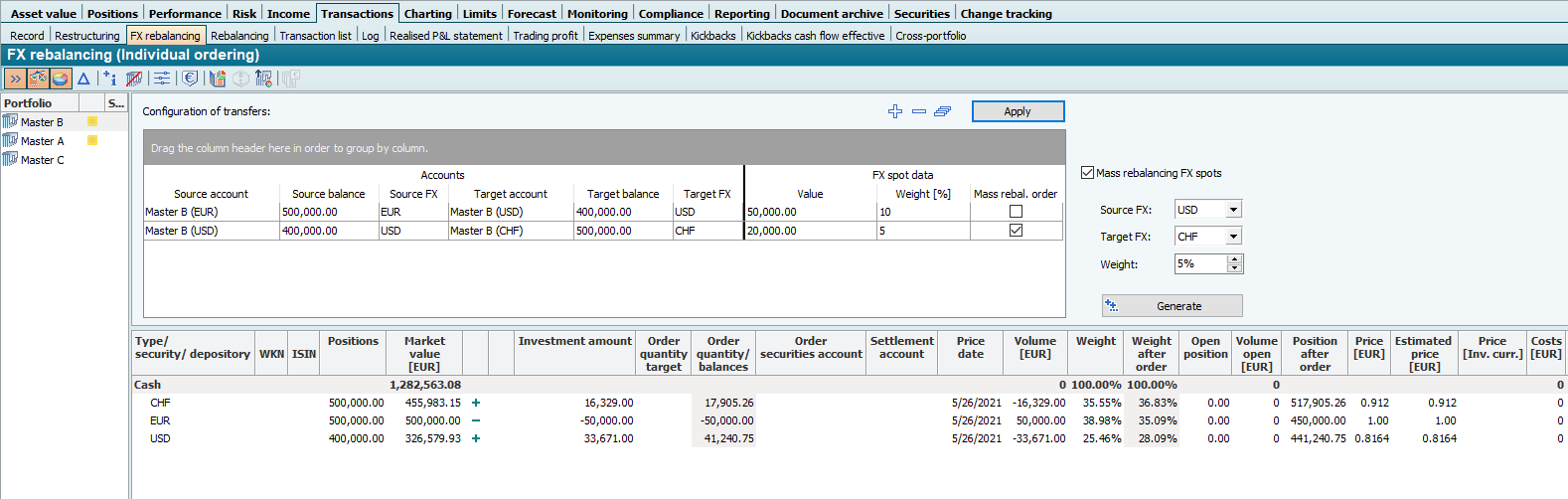
Task: Switch to the Performance tab
Action: [185, 14]
